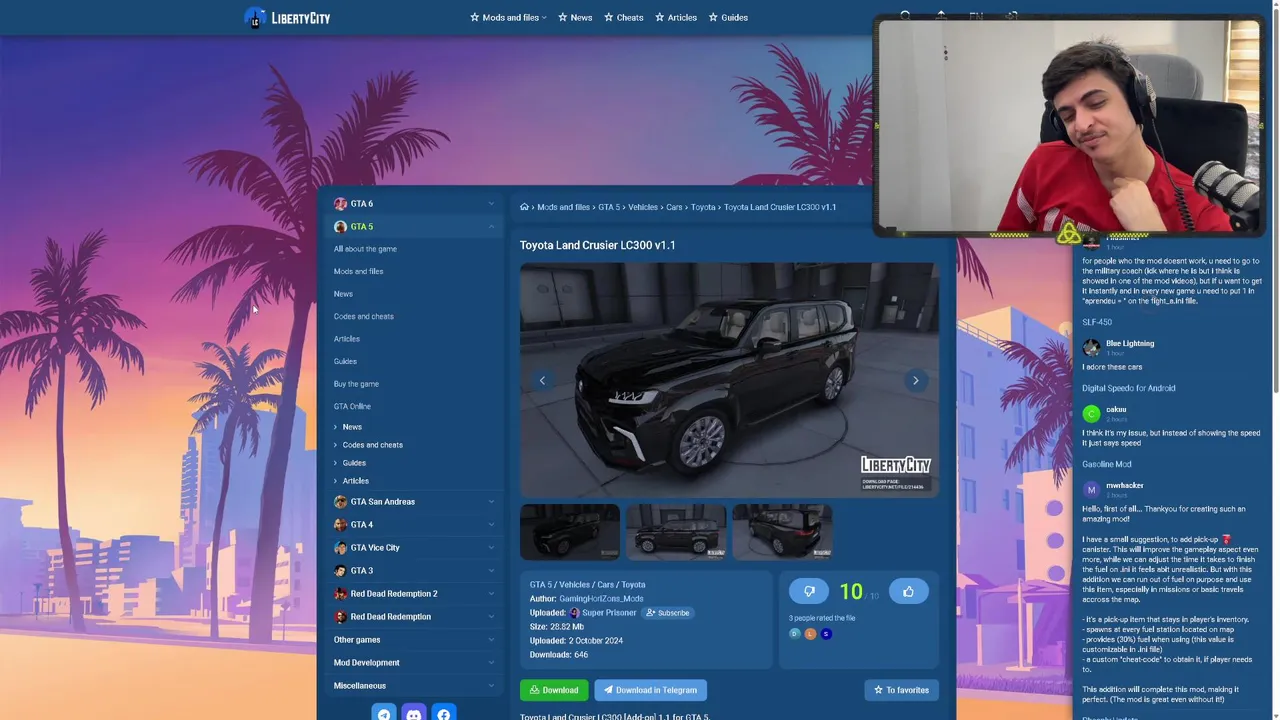Open the Mods and files top menu
The height and width of the screenshot is (720, 1280).
(508, 18)
